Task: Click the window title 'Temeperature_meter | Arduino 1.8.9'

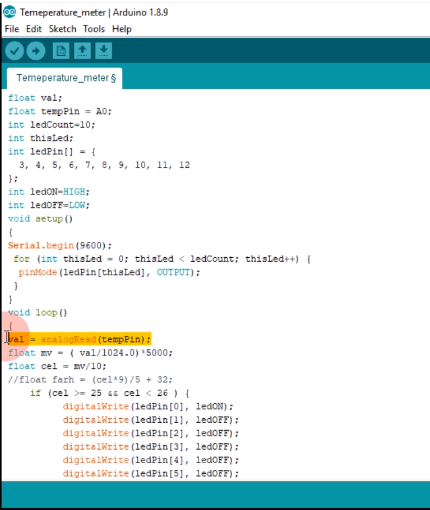Action: pos(94,13)
